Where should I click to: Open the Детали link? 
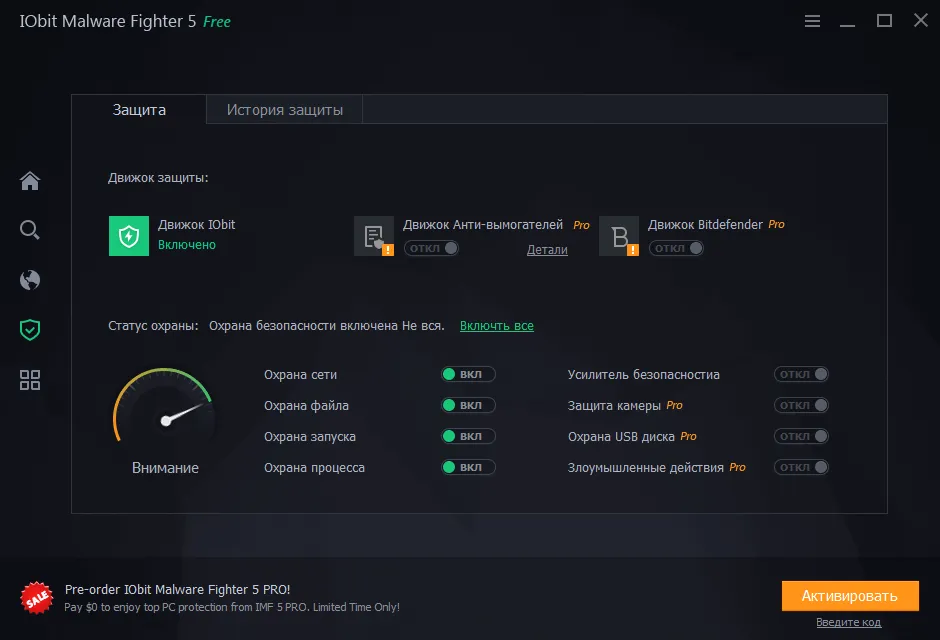(547, 250)
